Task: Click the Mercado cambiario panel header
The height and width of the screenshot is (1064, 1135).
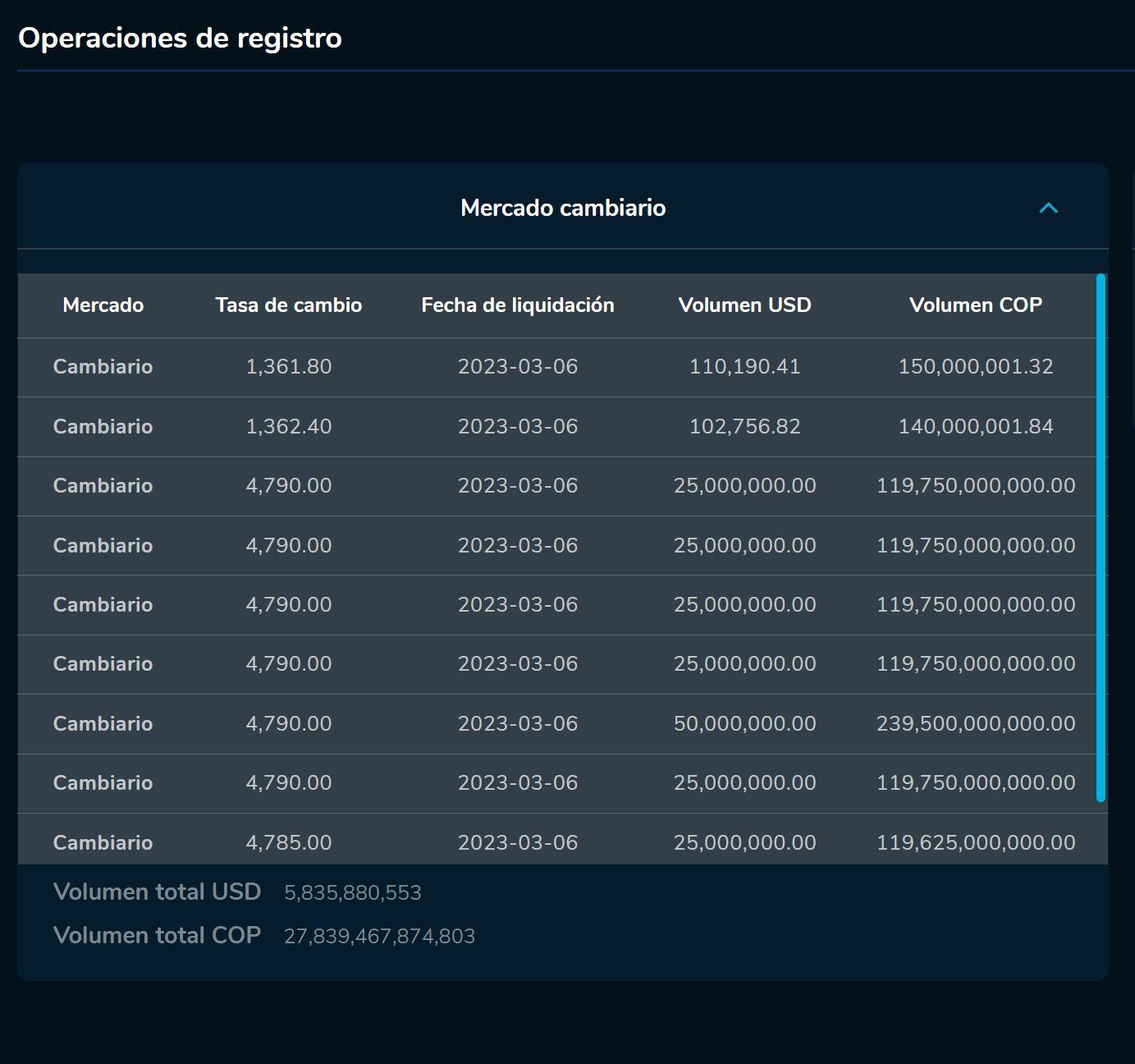Action: click(564, 209)
